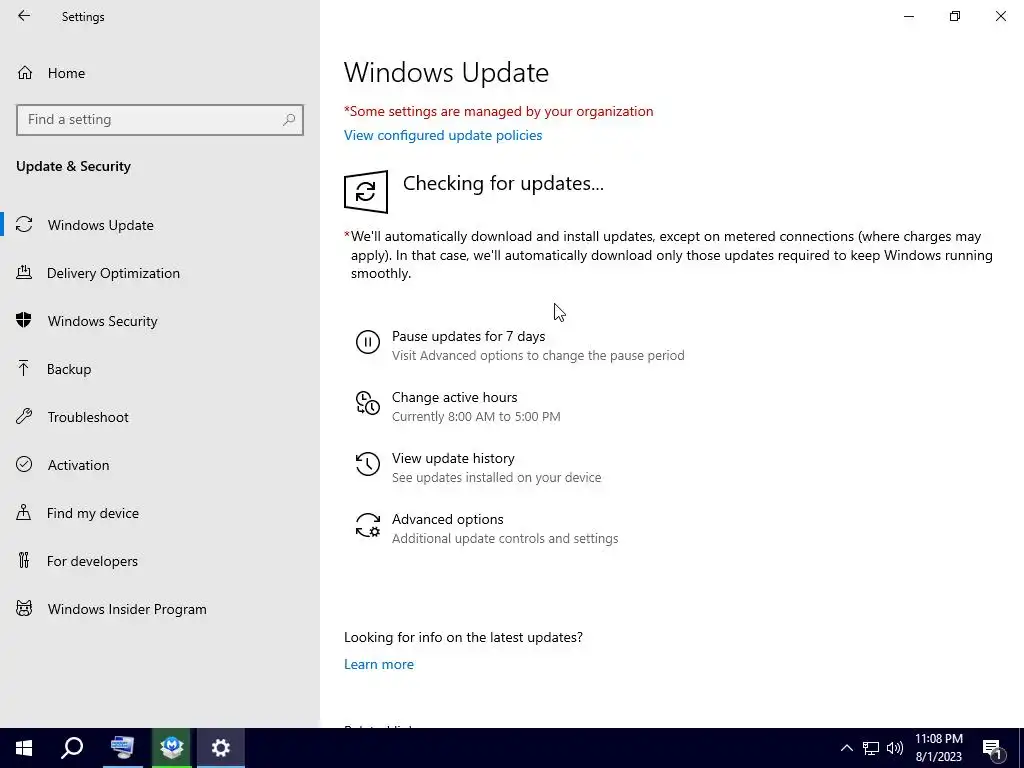1024x768 pixels.
Task: Click 'Some settings are managed by your organization' text
Action: coord(498,112)
